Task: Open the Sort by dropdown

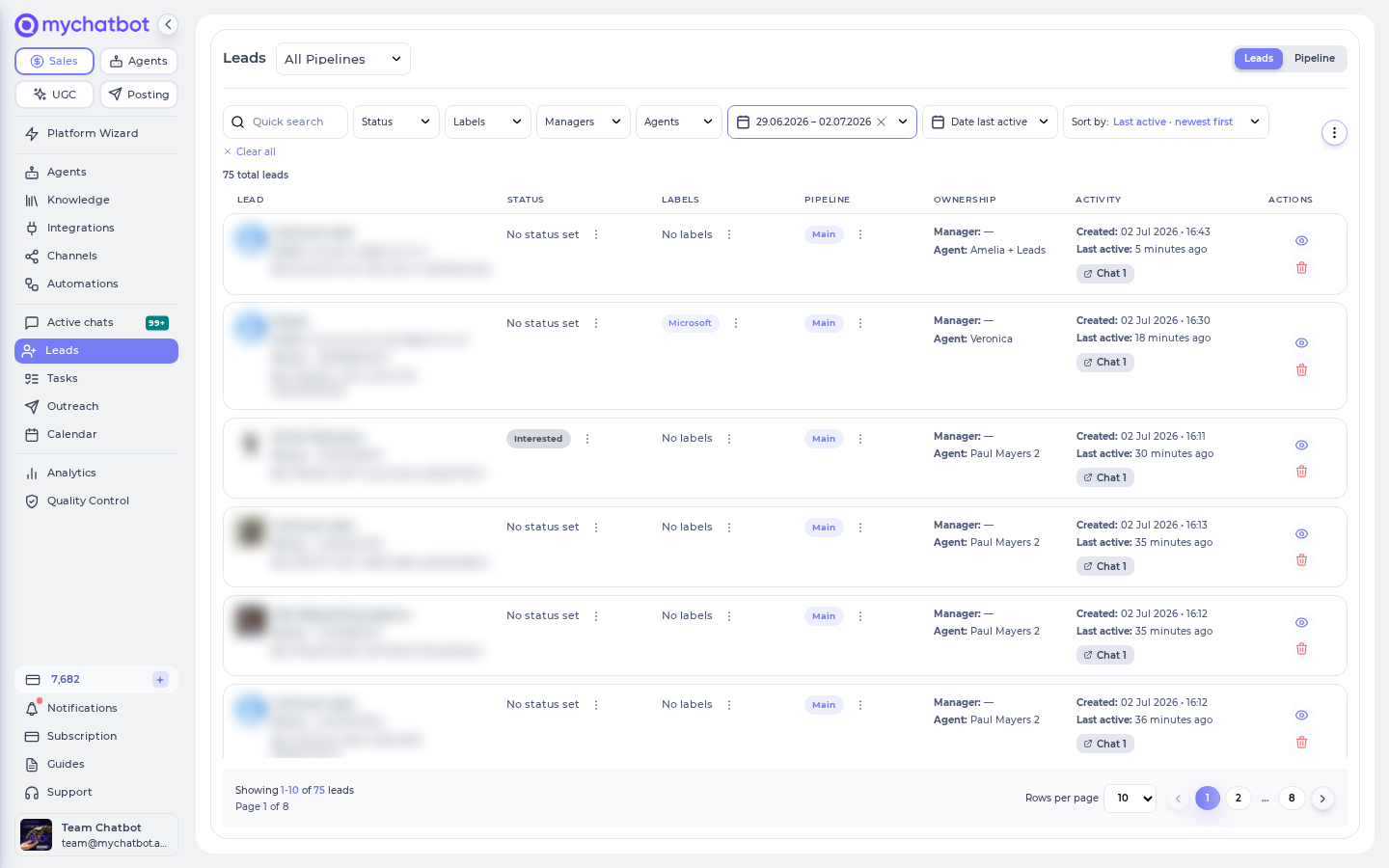Action: click(1165, 122)
